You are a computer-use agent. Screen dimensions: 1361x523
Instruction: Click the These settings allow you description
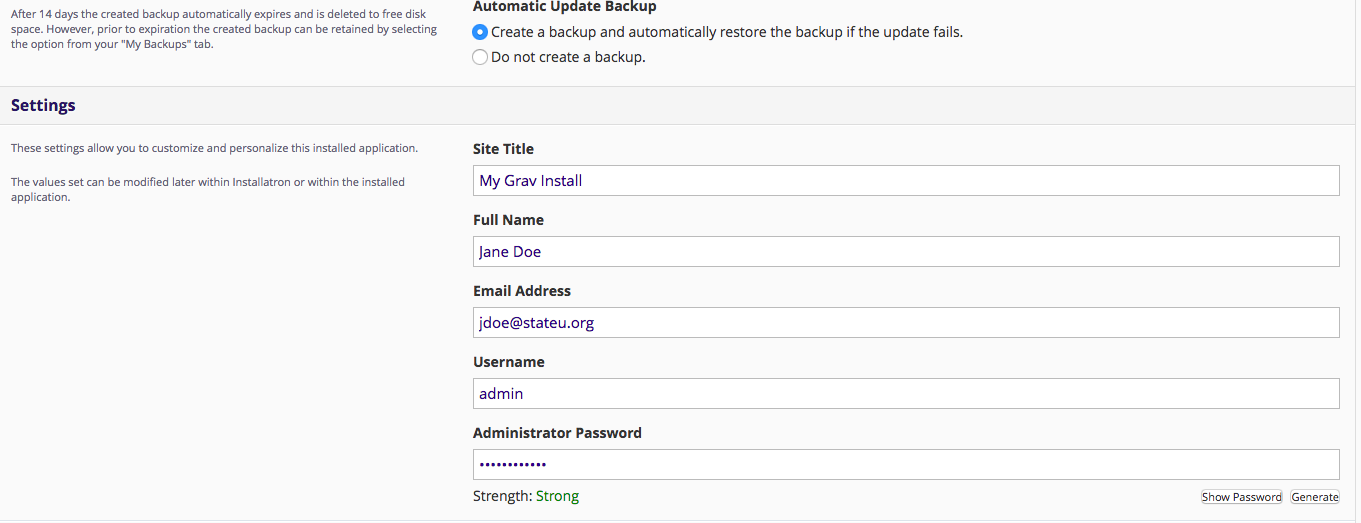pos(214,148)
